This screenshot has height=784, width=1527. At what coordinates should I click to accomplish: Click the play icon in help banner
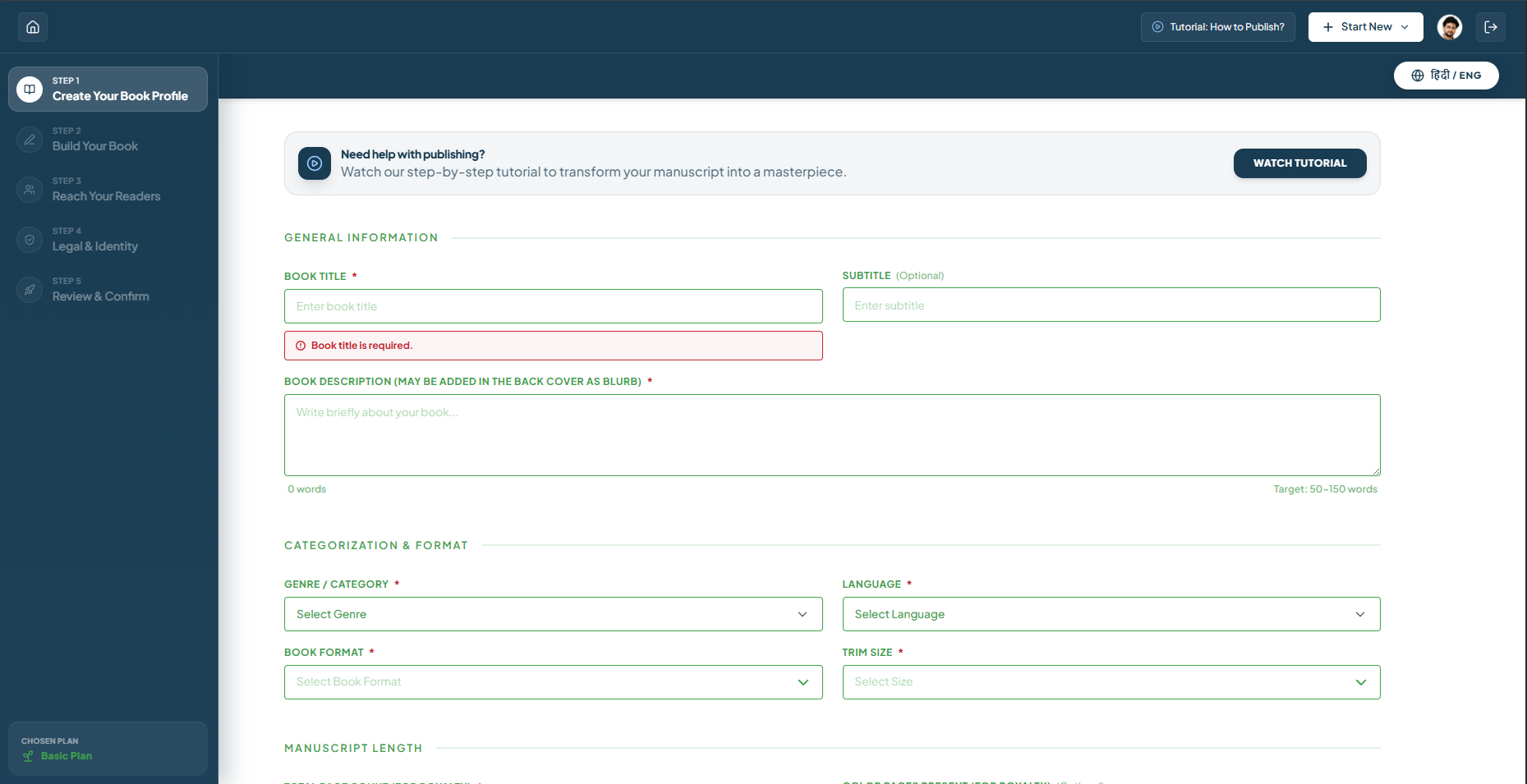tap(315, 163)
